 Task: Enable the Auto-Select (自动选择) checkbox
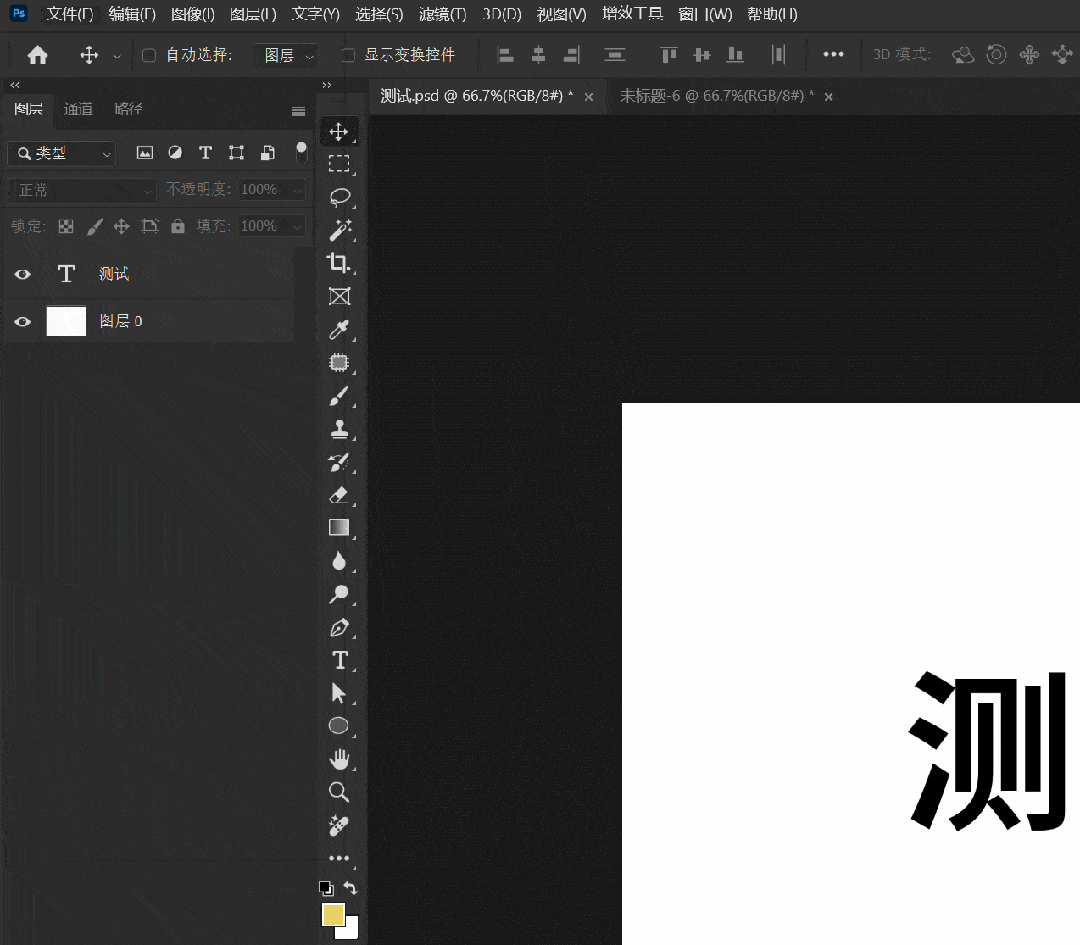(149, 55)
